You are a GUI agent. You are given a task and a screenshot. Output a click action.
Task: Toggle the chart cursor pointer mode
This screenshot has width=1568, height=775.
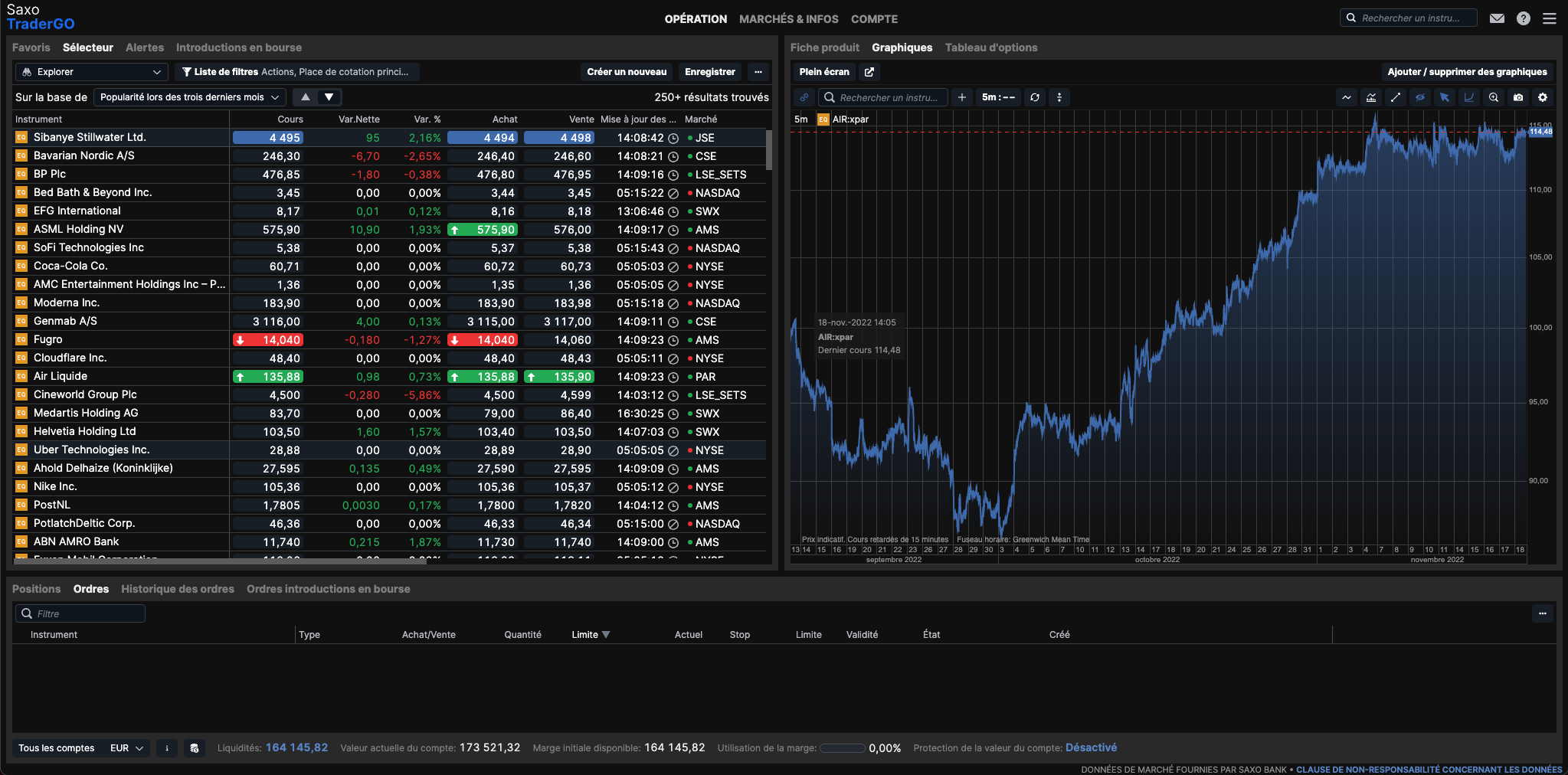1444,97
